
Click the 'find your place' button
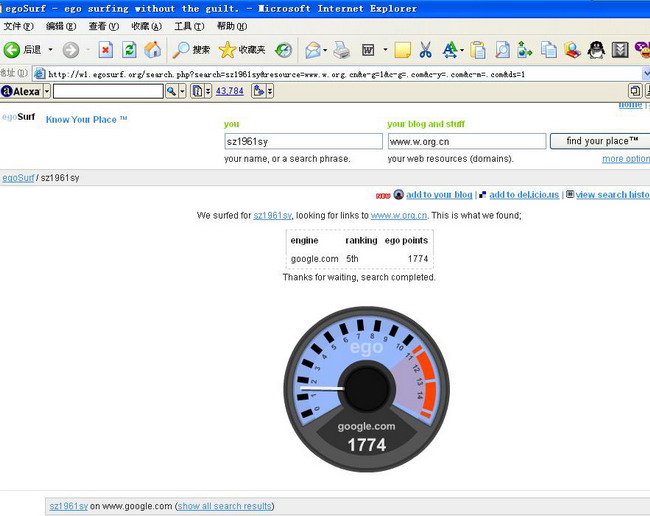600,142
